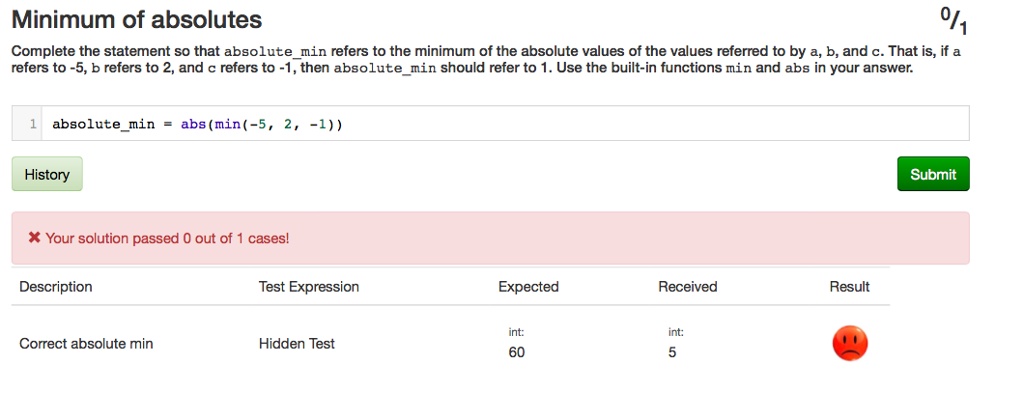Click the red sad face result icon
1024x420 pixels.
point(850,343)
